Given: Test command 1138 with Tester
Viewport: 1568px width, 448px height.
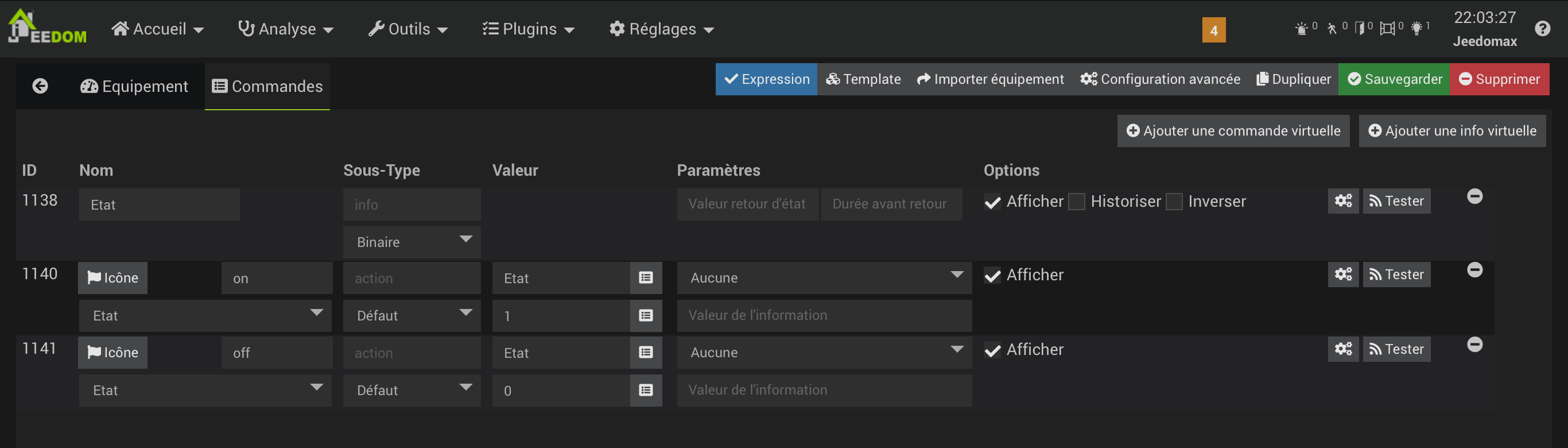Looking at the screenshot, I should point(1396,201).
